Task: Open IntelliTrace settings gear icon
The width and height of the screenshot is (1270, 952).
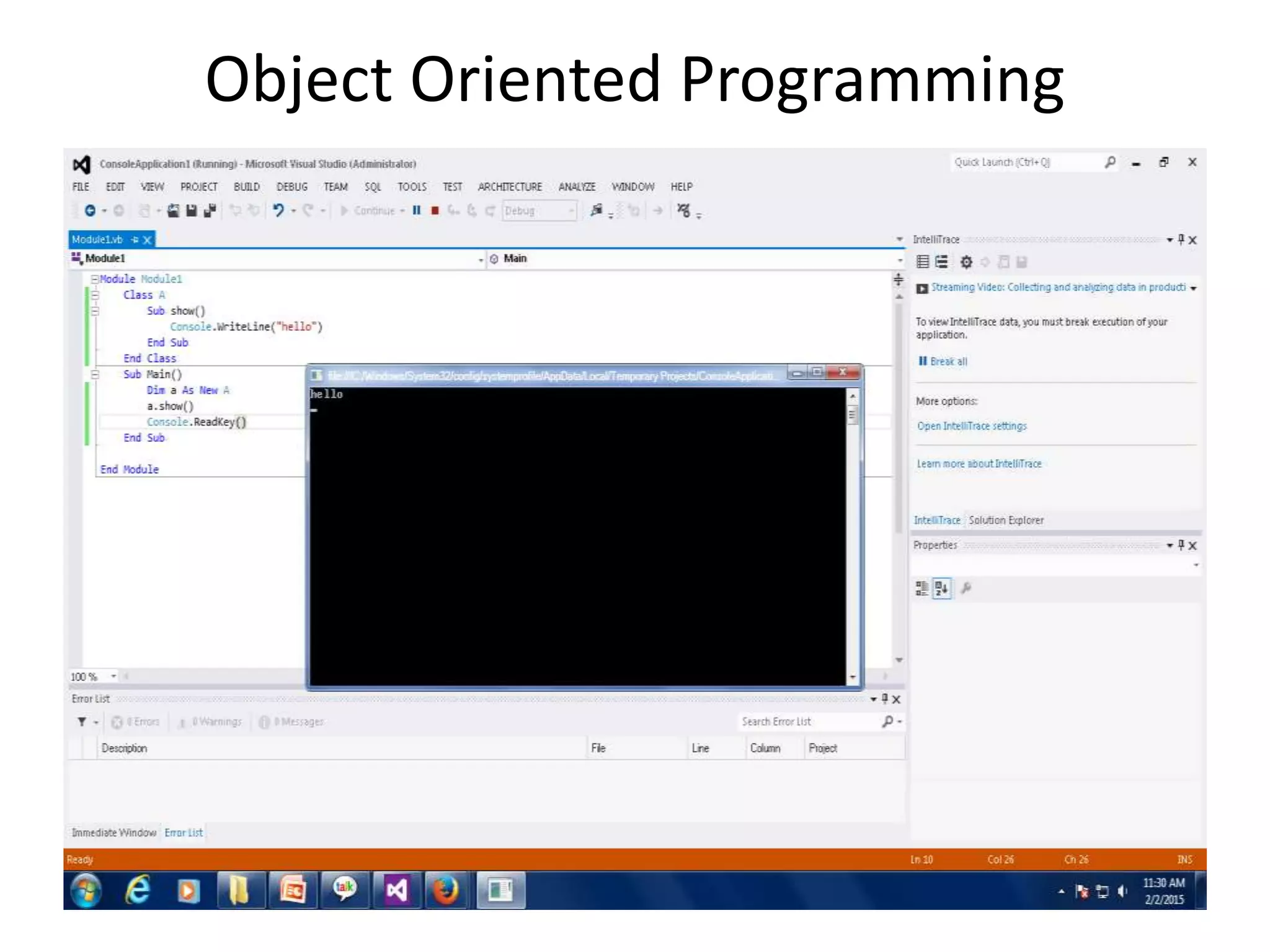Action: pos(966,262)
